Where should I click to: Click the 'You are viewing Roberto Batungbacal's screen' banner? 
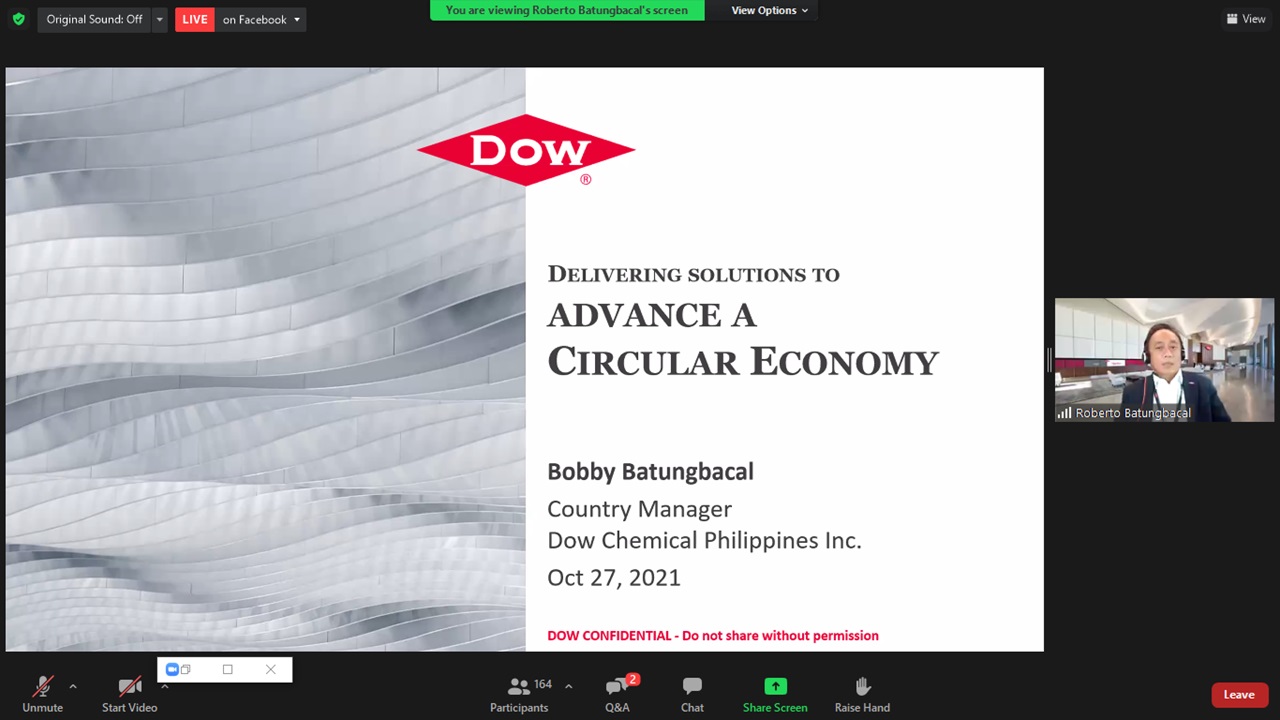(x=567, y=10)
